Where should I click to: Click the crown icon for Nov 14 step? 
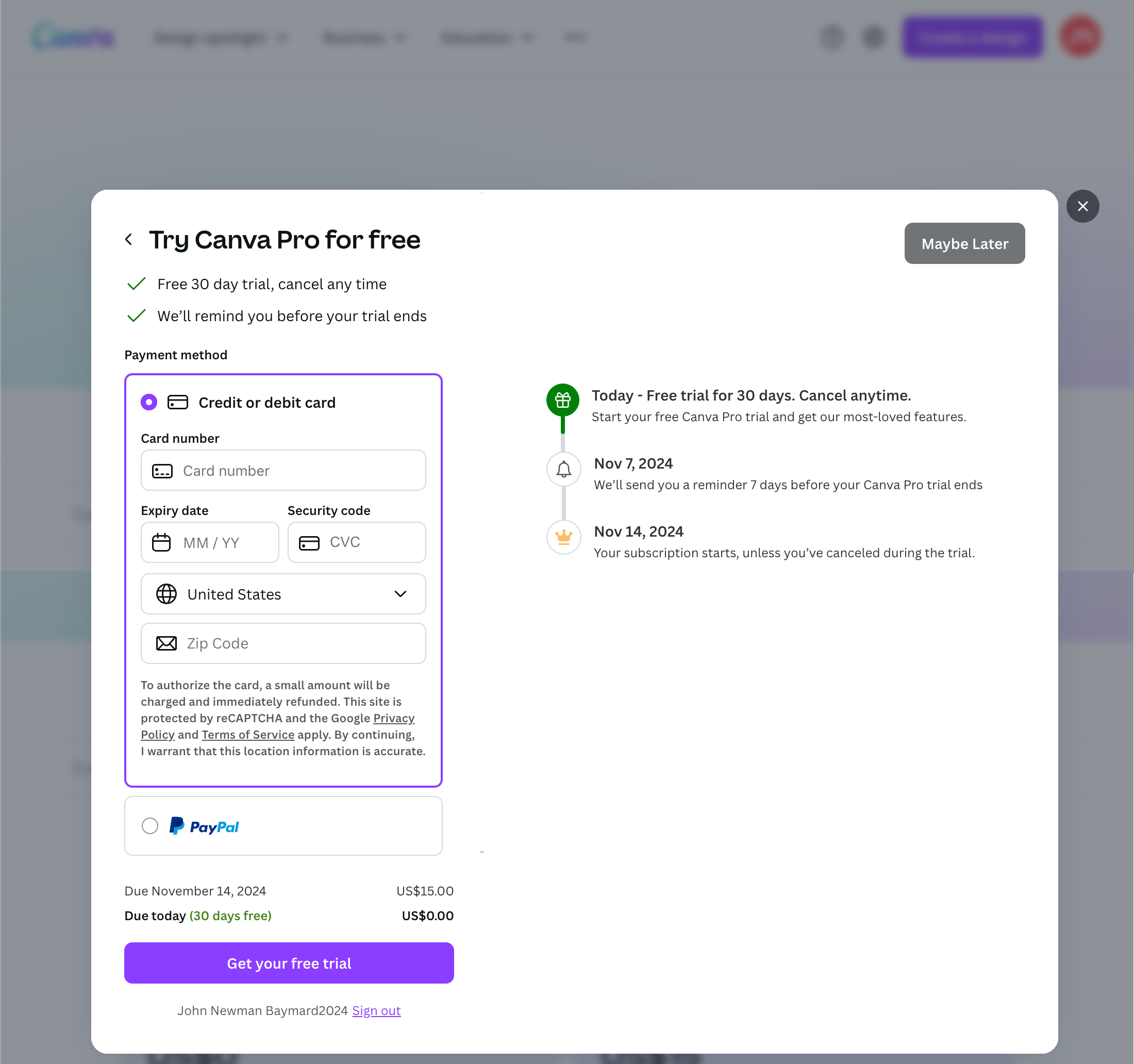point(563,537)
